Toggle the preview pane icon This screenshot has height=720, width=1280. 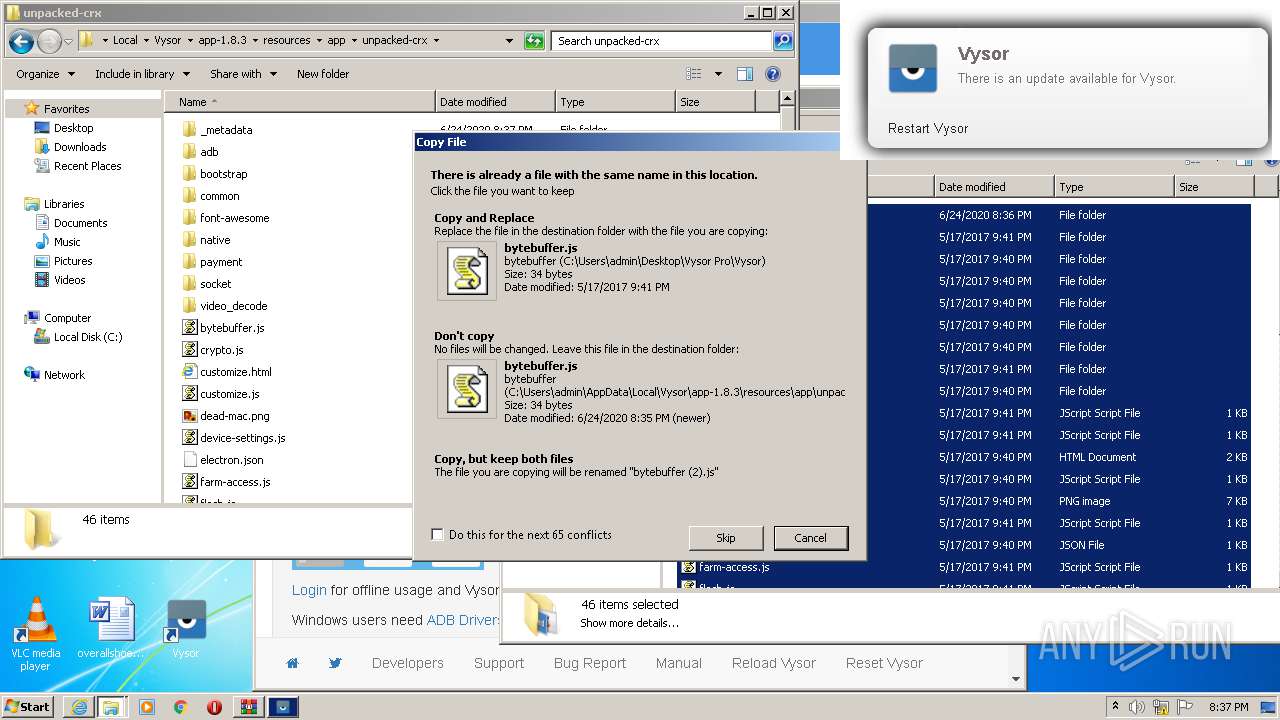(744, 74)
